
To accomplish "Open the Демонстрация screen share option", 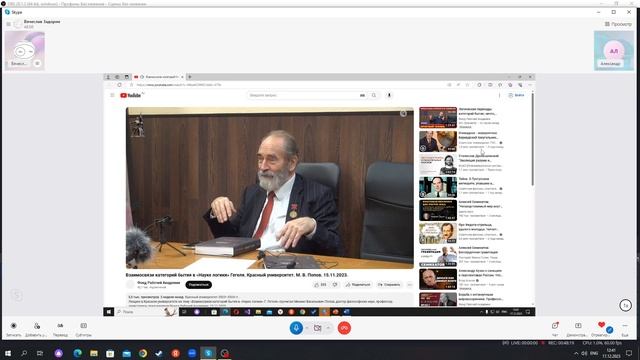I will click(578, 329).
